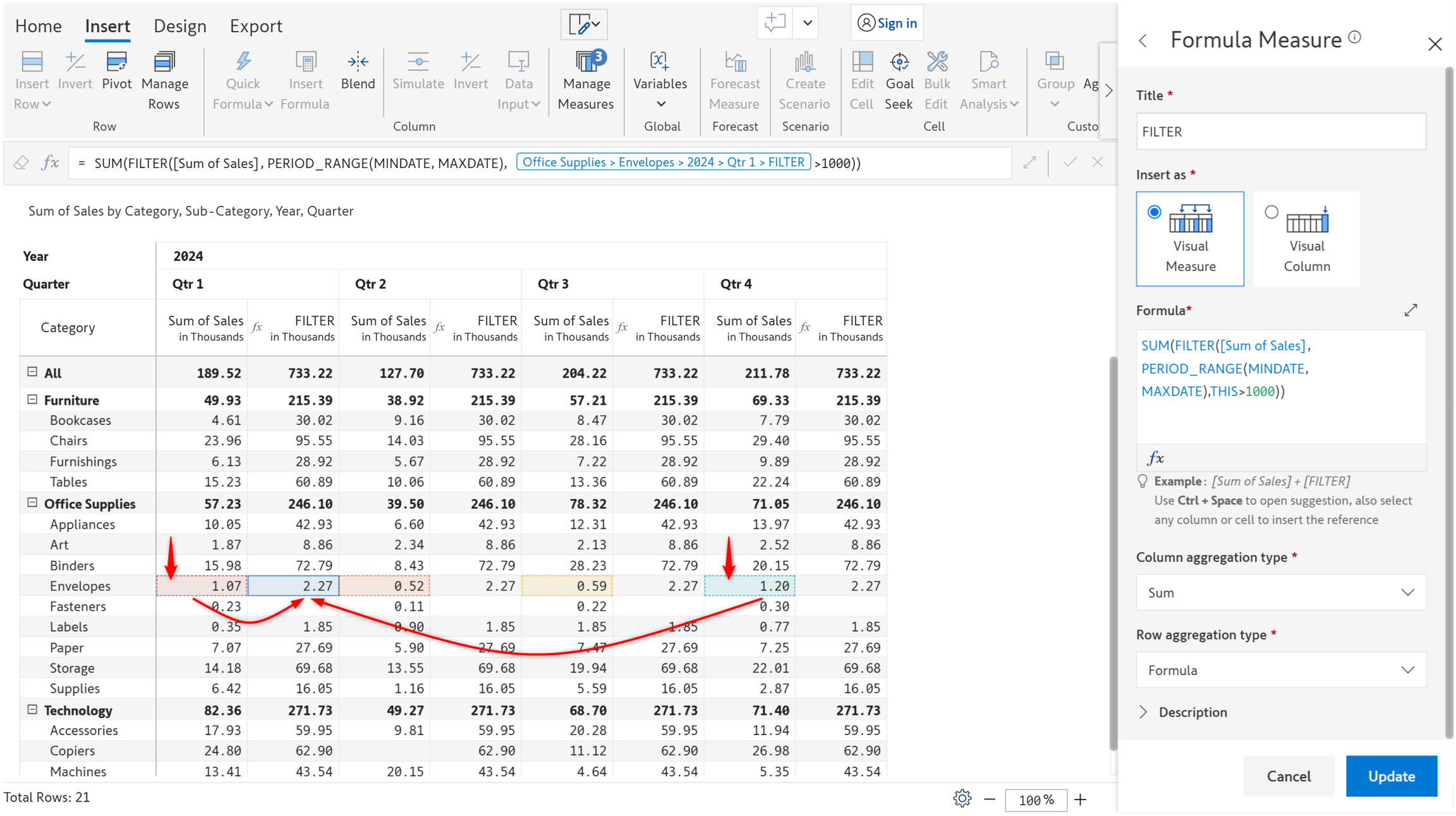Click the Title input field
1456x816 pixels.
[1280, 131]
